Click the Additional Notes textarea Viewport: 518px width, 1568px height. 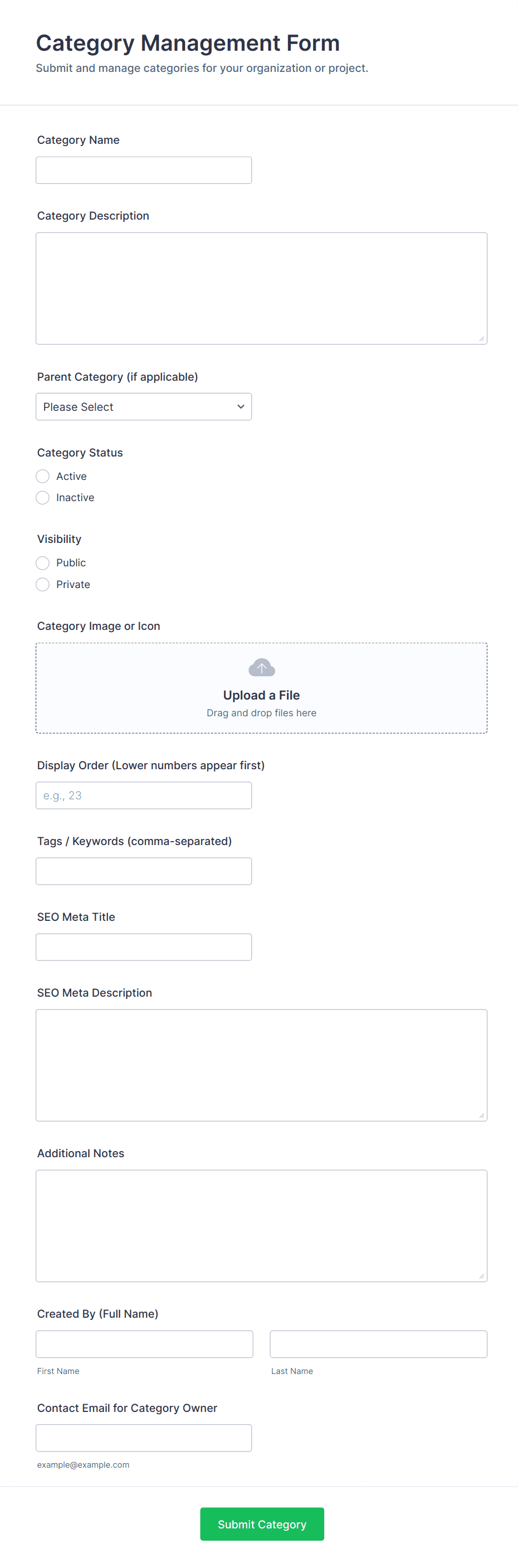[x=261, y=1225]
